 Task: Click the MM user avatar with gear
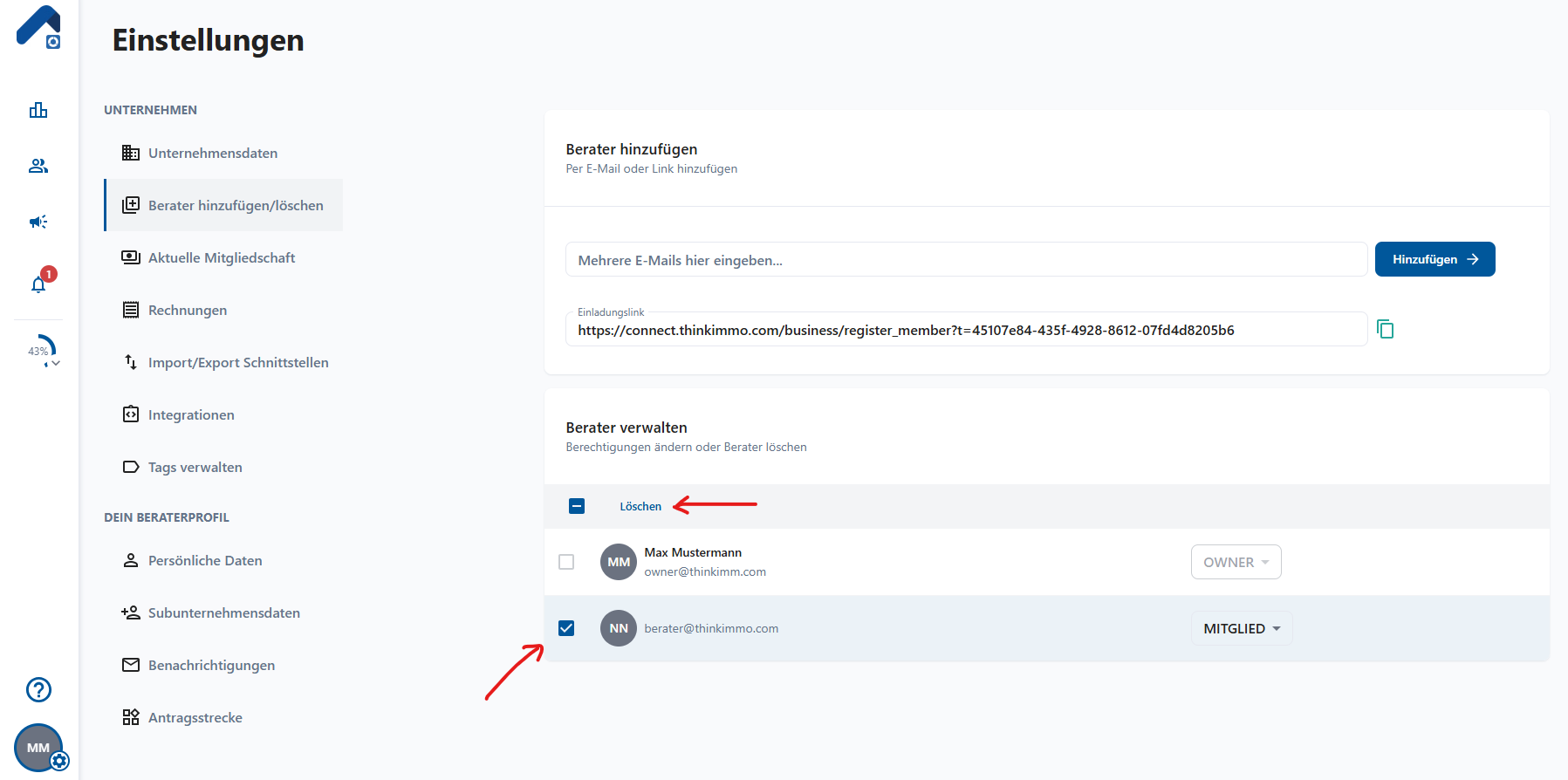tap(39, 748)
